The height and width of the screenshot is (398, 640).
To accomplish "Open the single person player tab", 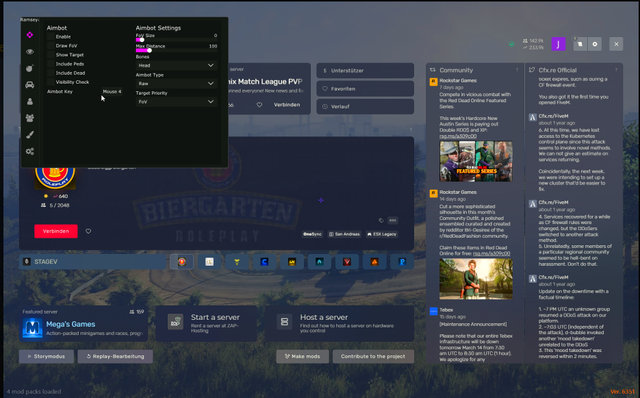I will tap(30, 101).
